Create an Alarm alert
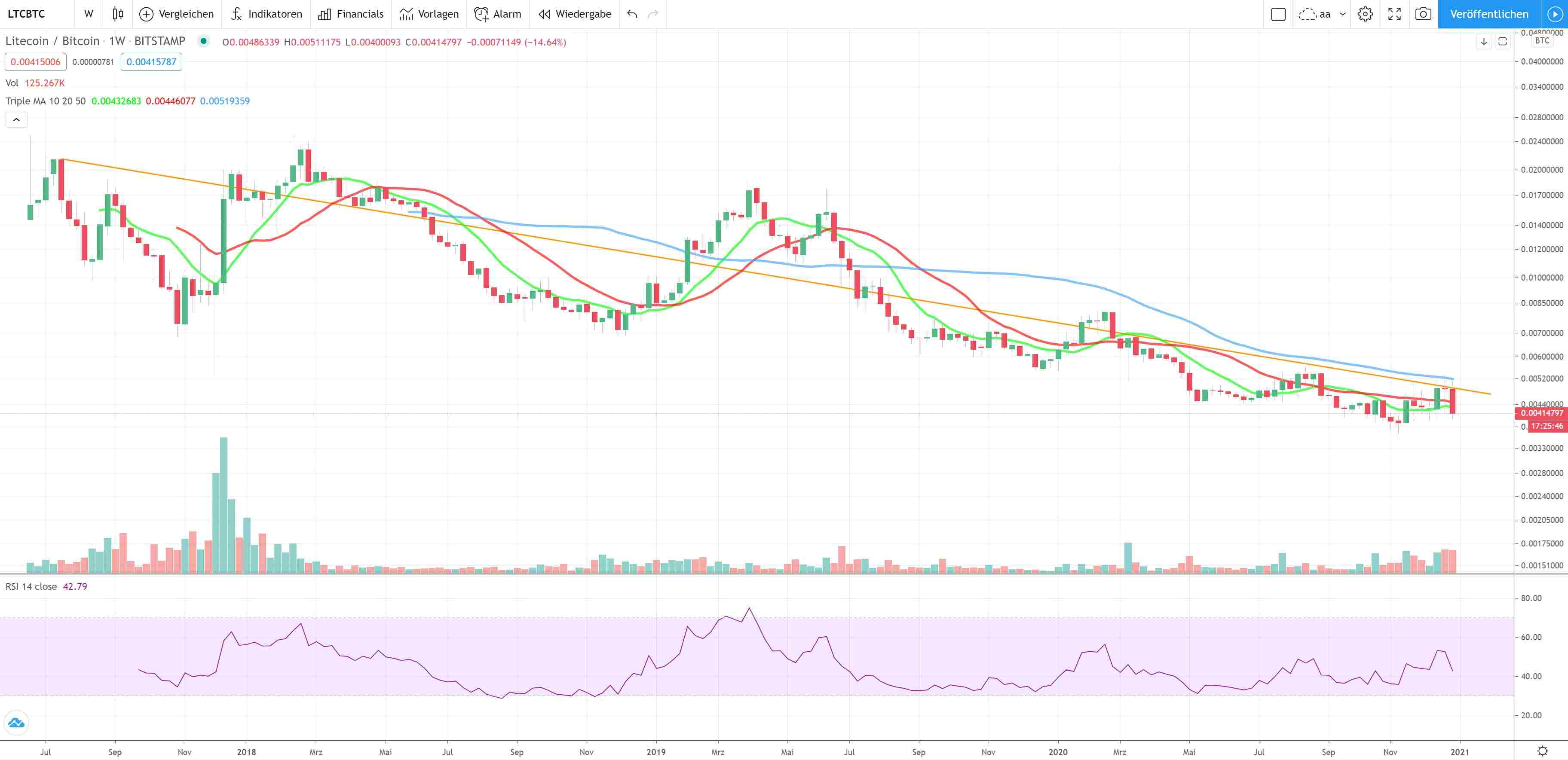 coord(498,14)
